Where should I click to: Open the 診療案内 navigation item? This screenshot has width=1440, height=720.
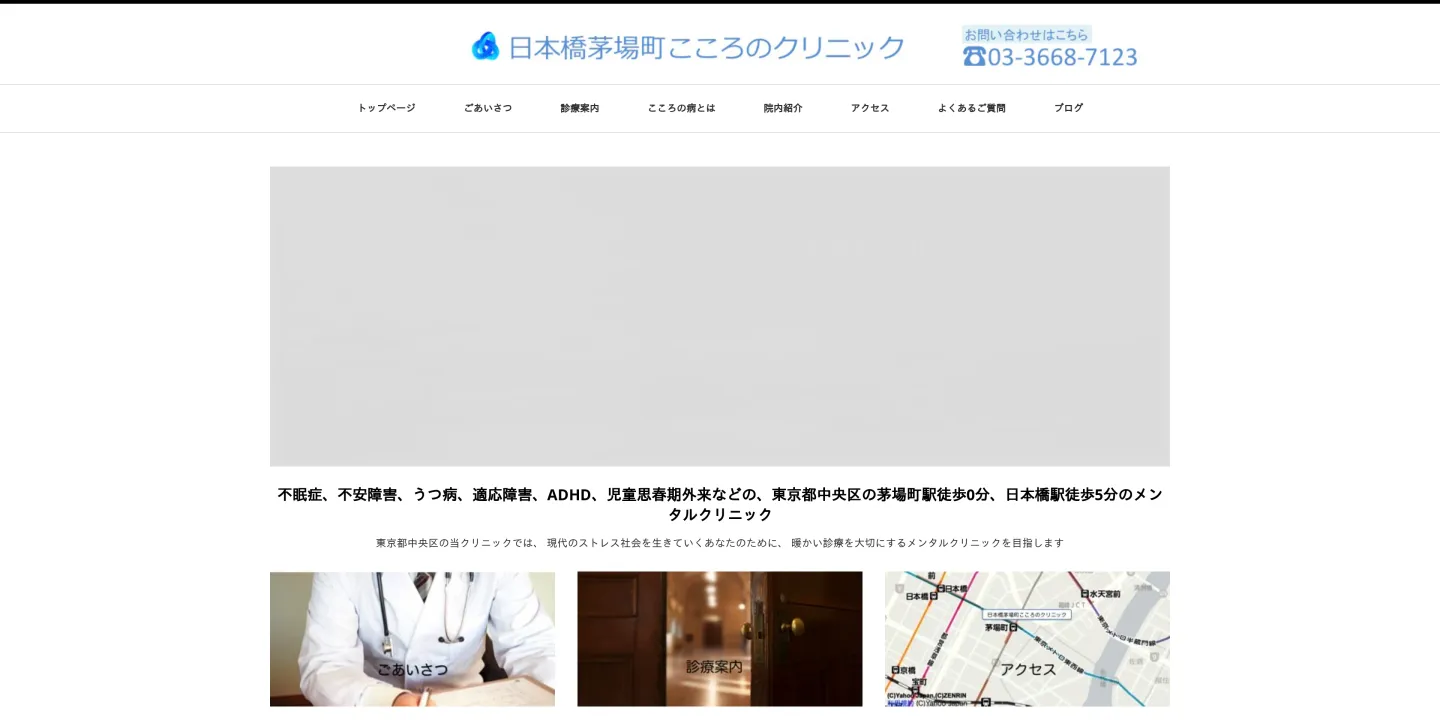580,108
